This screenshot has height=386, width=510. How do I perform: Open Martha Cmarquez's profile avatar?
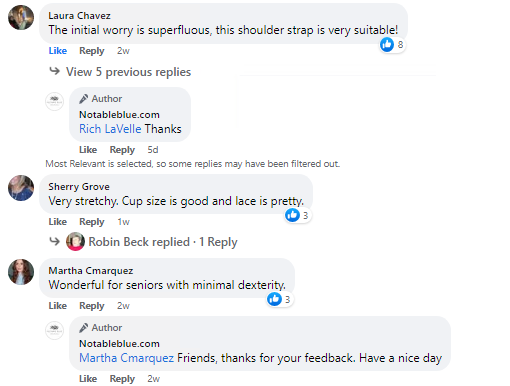21,272
